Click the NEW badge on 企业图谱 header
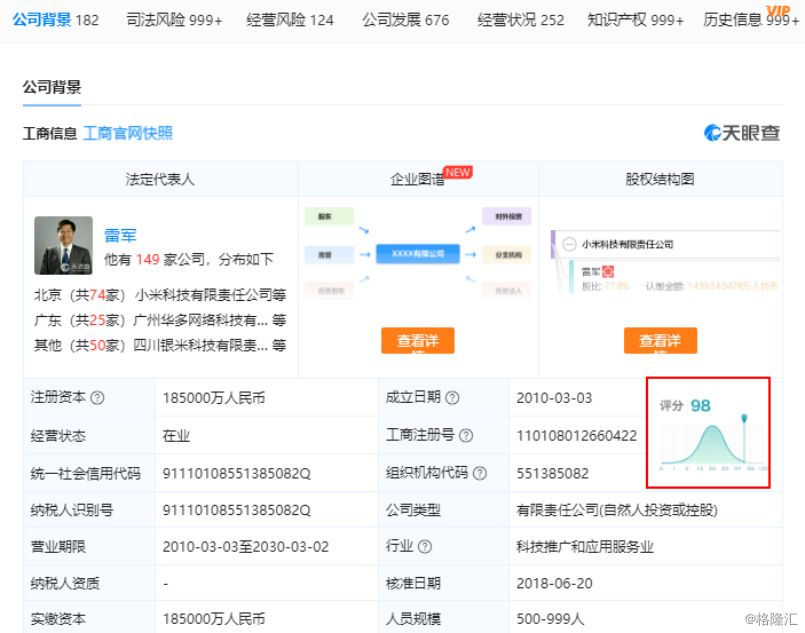 (x=456, y=171)
